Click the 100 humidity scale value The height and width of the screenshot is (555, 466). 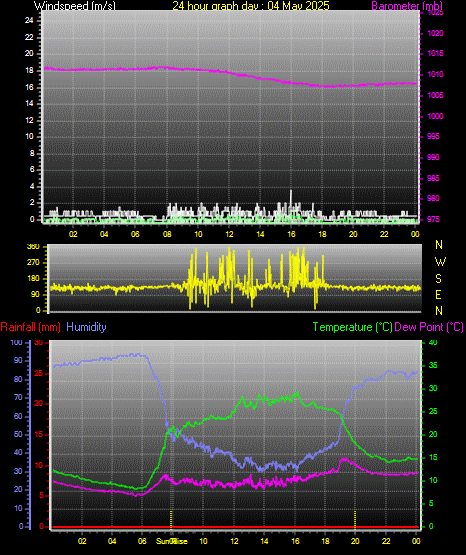pos(16,342)
